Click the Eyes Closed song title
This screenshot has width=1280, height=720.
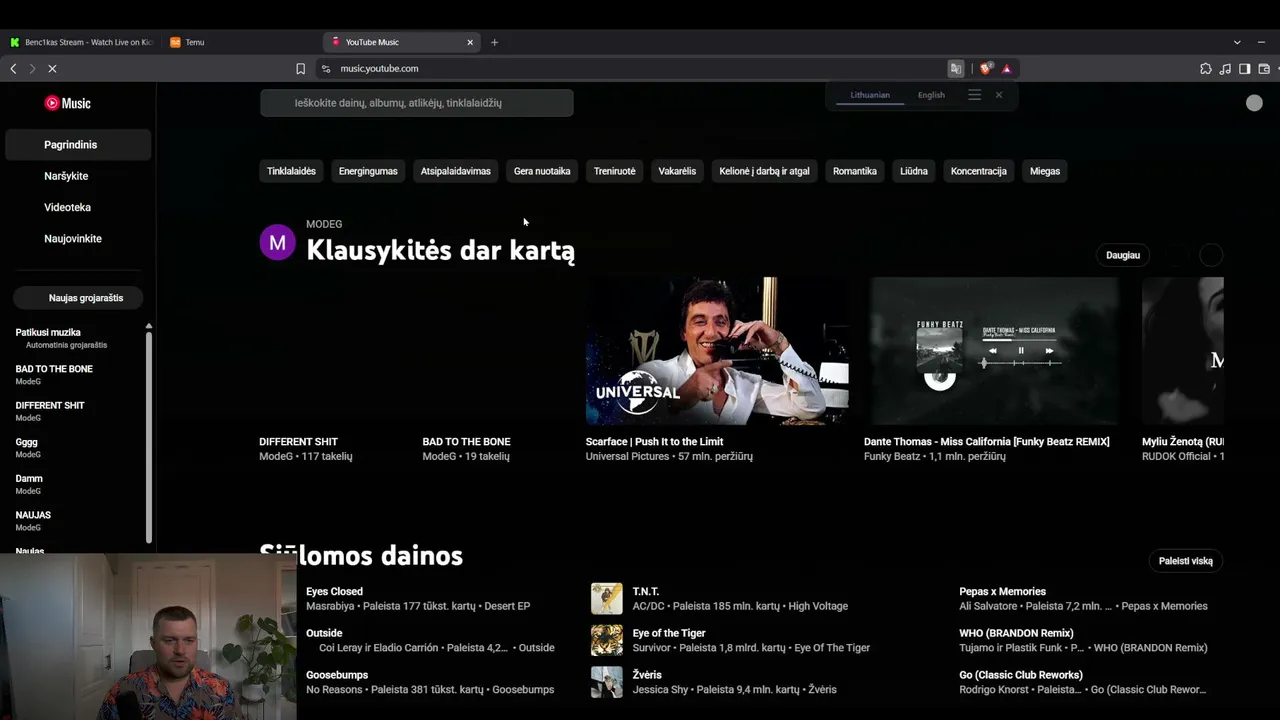[334, 592]
